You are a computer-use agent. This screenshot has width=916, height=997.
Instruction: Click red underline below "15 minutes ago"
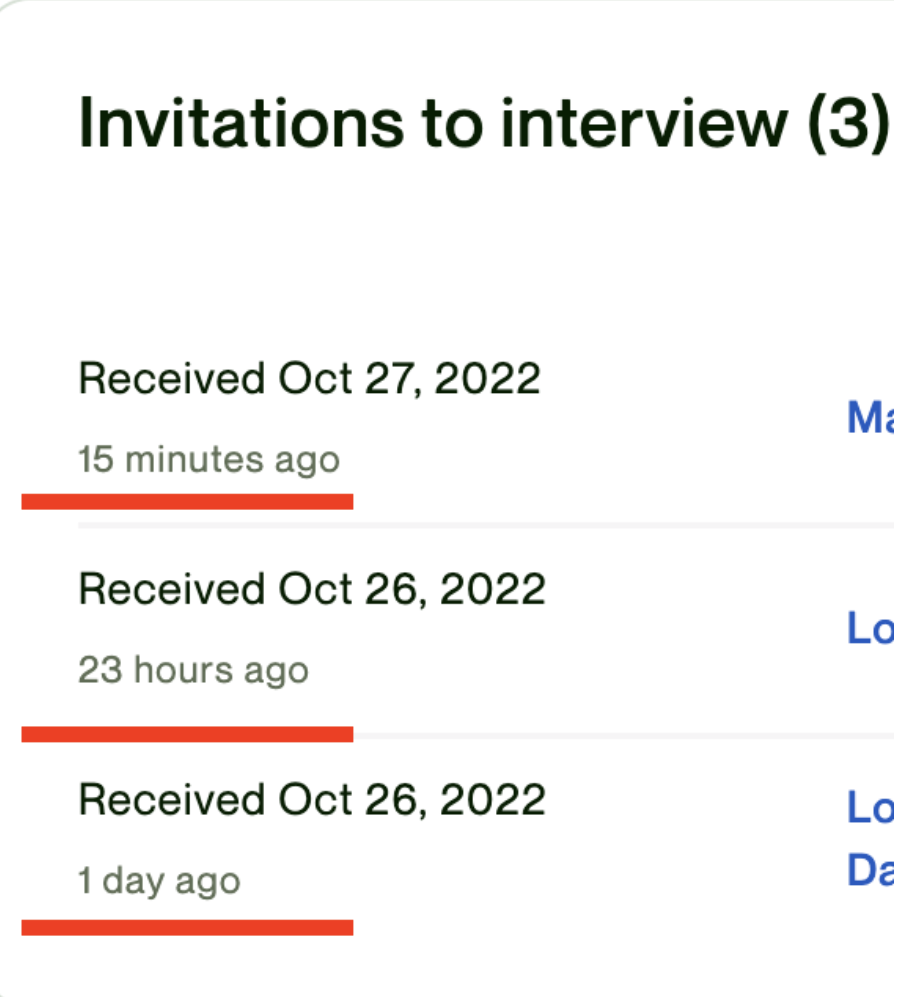click(x=187, y=501)
